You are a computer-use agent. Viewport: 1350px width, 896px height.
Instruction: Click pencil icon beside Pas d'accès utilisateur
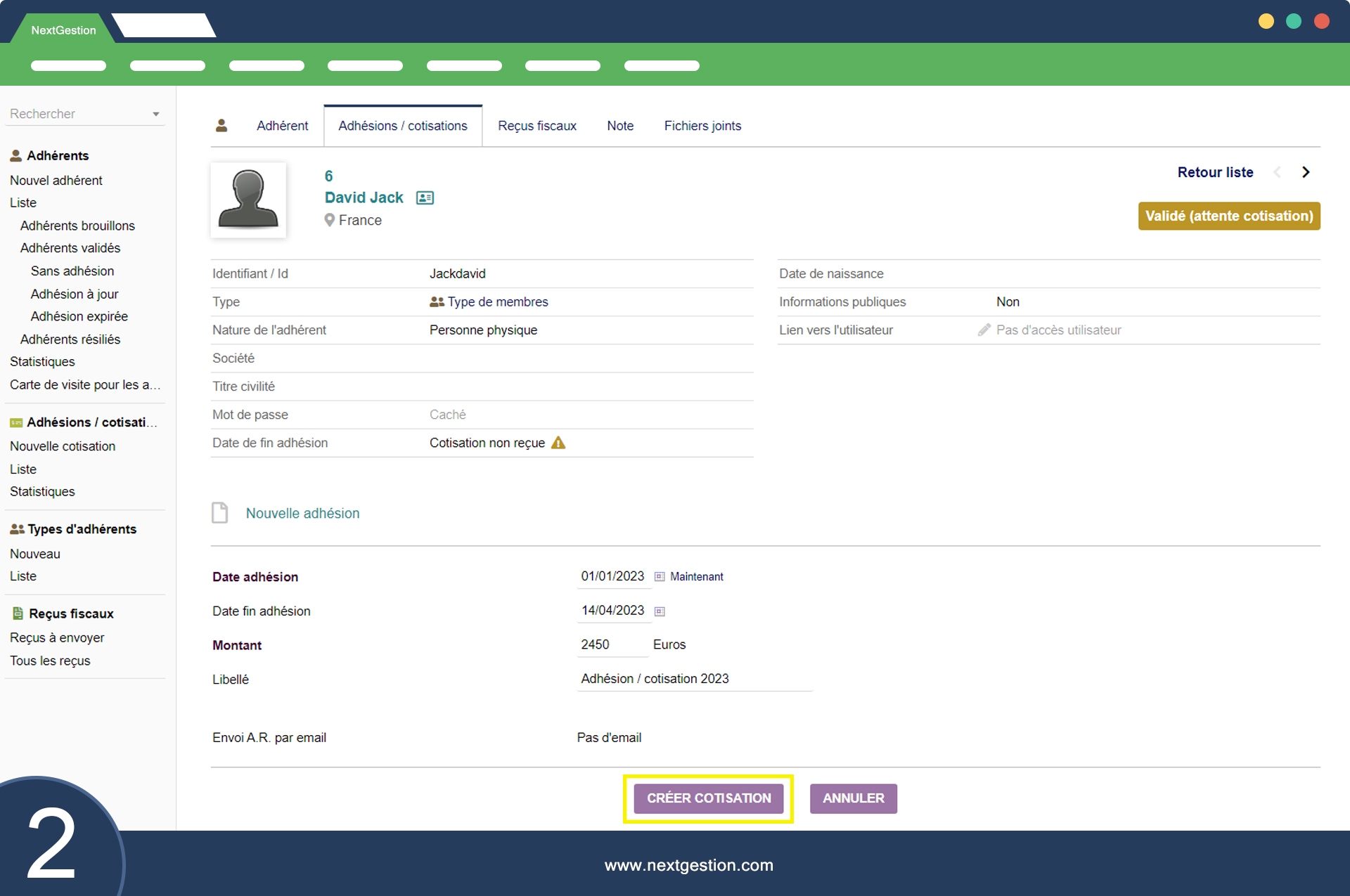tap(984, 330)
